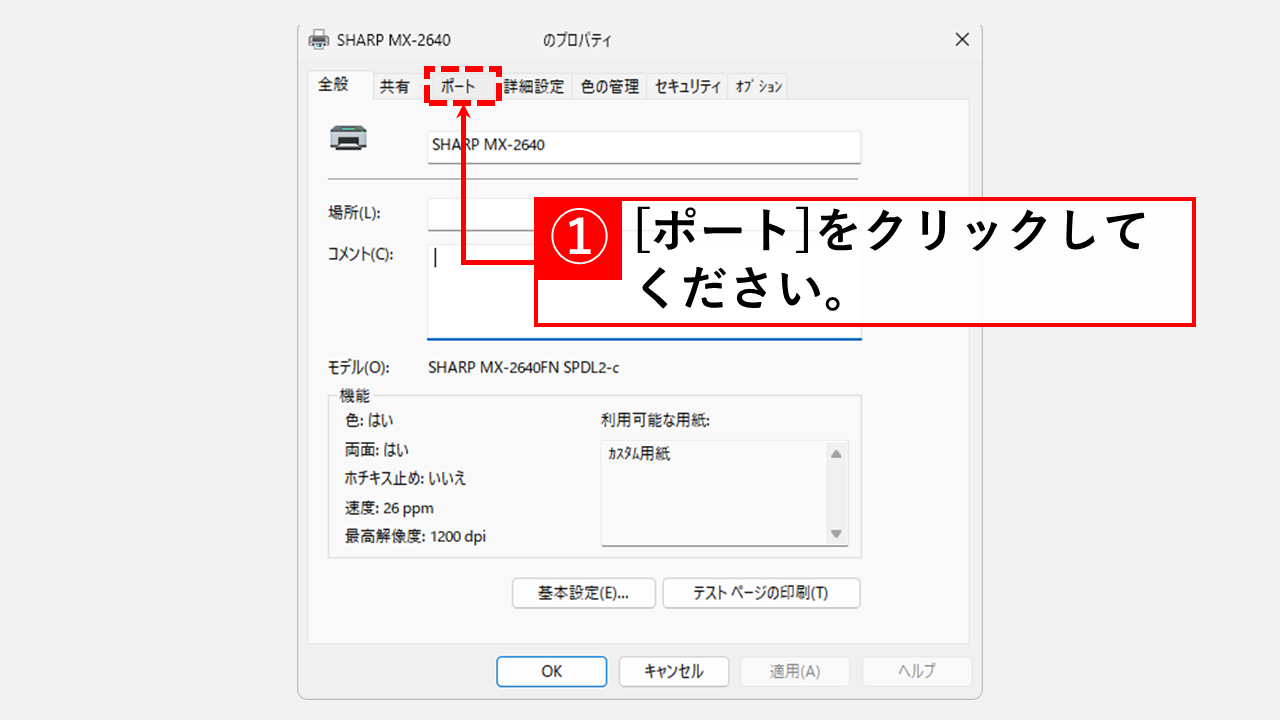Click the printer icon in the title bar
The height and width of the screenshot is (720, 1280).
318,40
